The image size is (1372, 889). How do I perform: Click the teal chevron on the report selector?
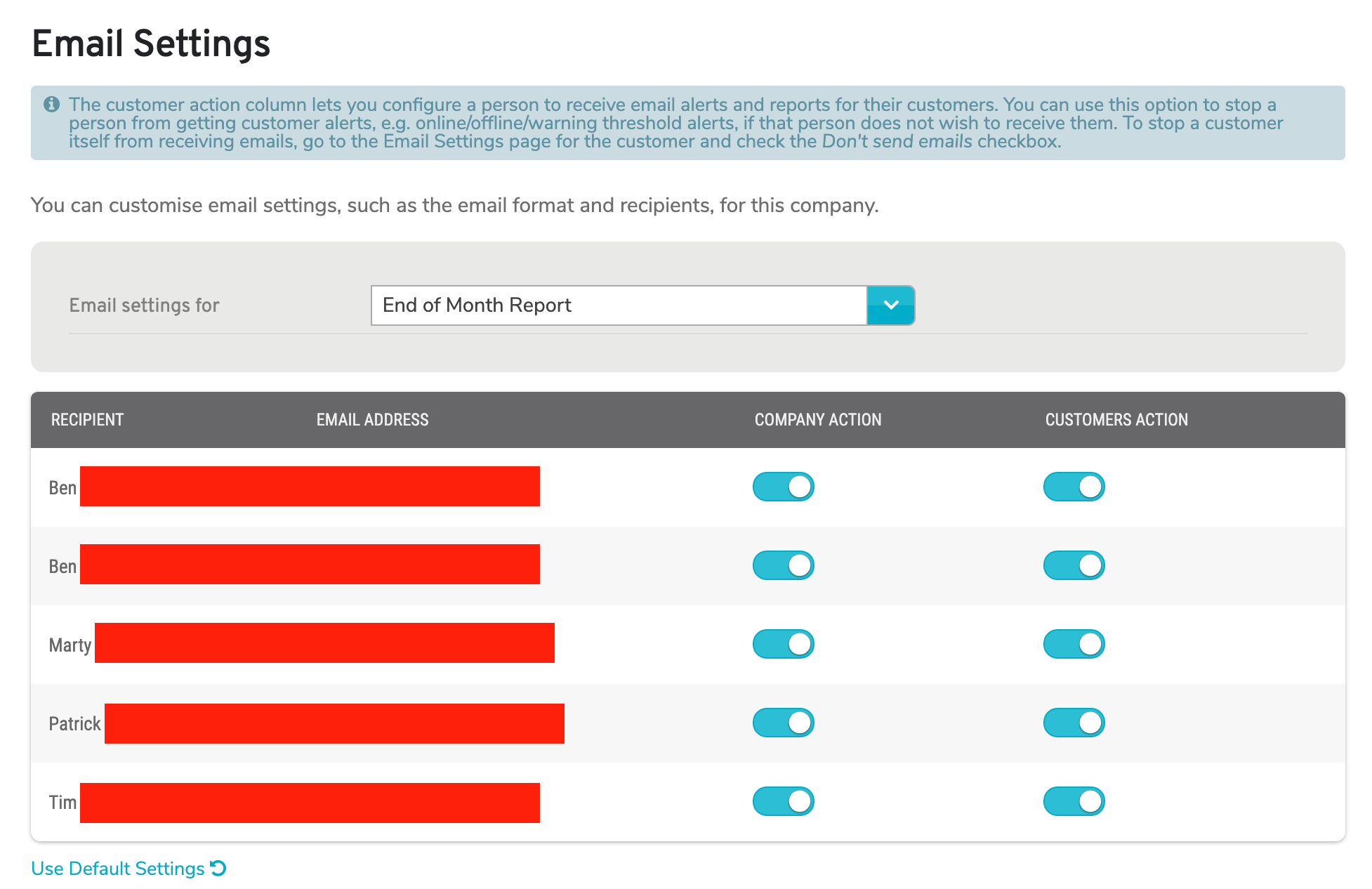[x=890, y=305]
